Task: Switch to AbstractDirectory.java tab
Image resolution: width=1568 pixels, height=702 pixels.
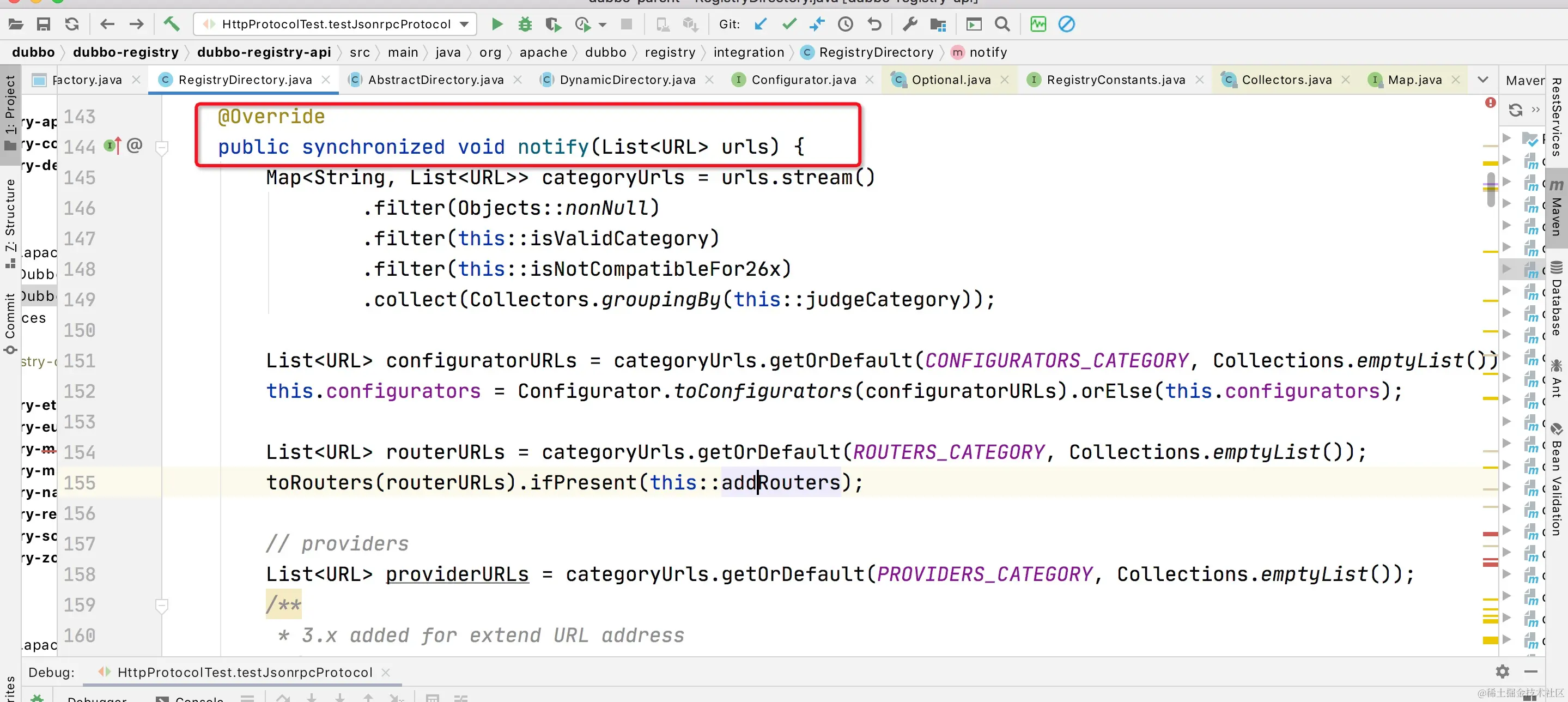Action: 435,80
